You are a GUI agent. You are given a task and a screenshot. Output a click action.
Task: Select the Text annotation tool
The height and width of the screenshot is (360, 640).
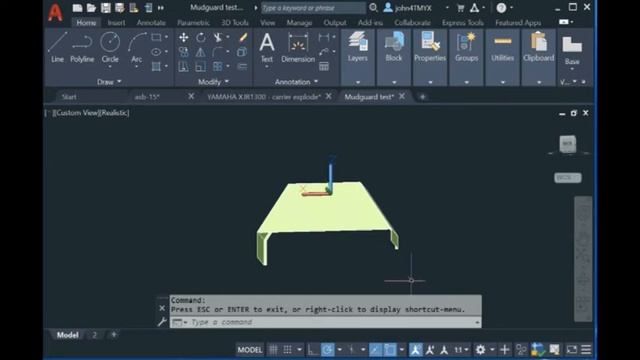[267, 47]
